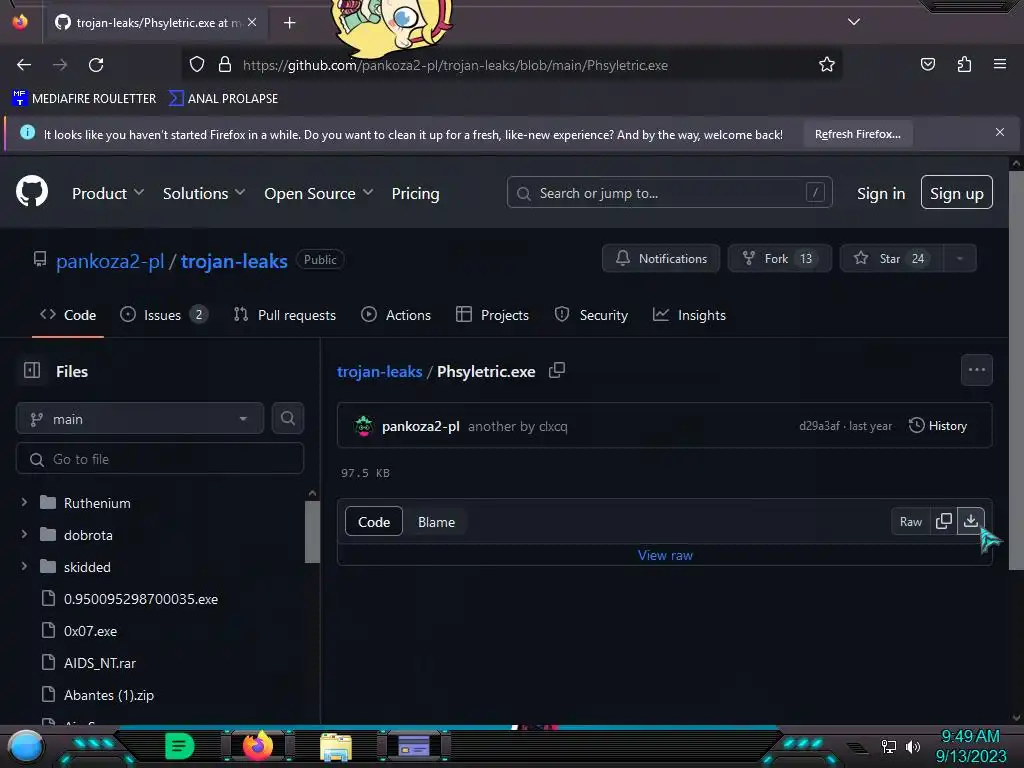
Task: Open the list all tabs chevron
Action: pyautogui.click(x=854, y=22)
